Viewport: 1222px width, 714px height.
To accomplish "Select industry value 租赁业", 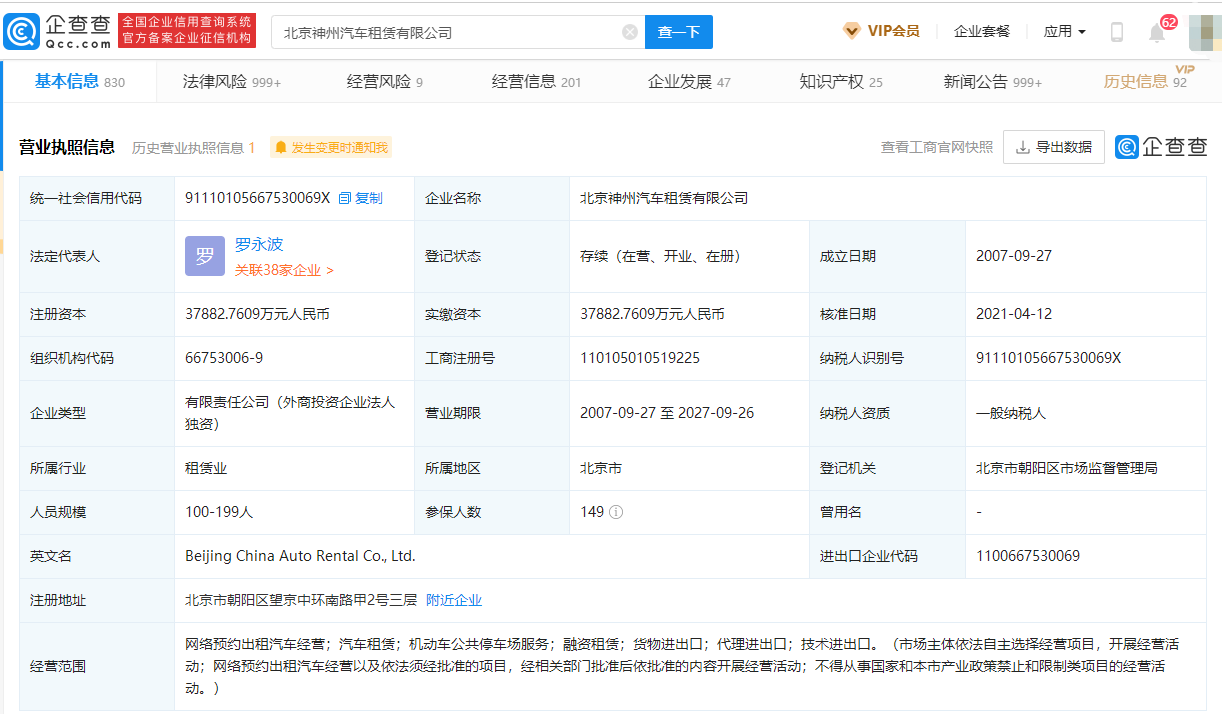I will [206, 468].
